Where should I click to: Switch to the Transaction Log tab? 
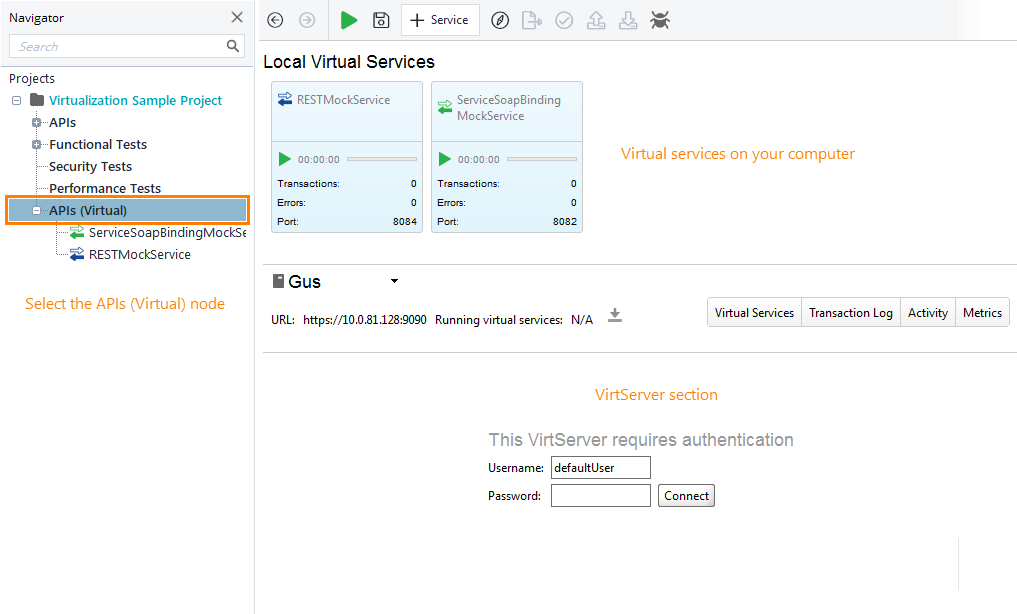[850, 312]
